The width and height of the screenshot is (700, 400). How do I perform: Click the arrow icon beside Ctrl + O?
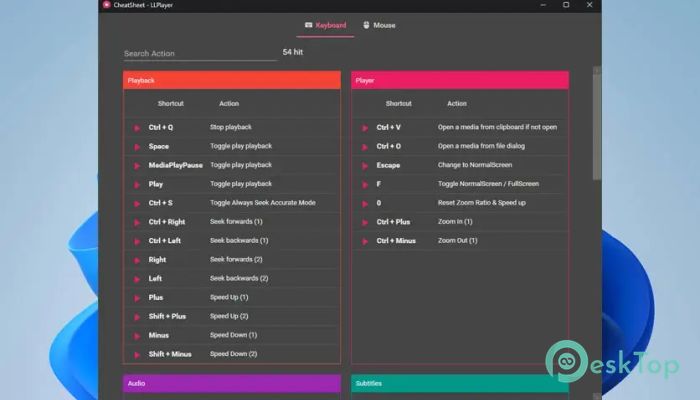(365, 147)
